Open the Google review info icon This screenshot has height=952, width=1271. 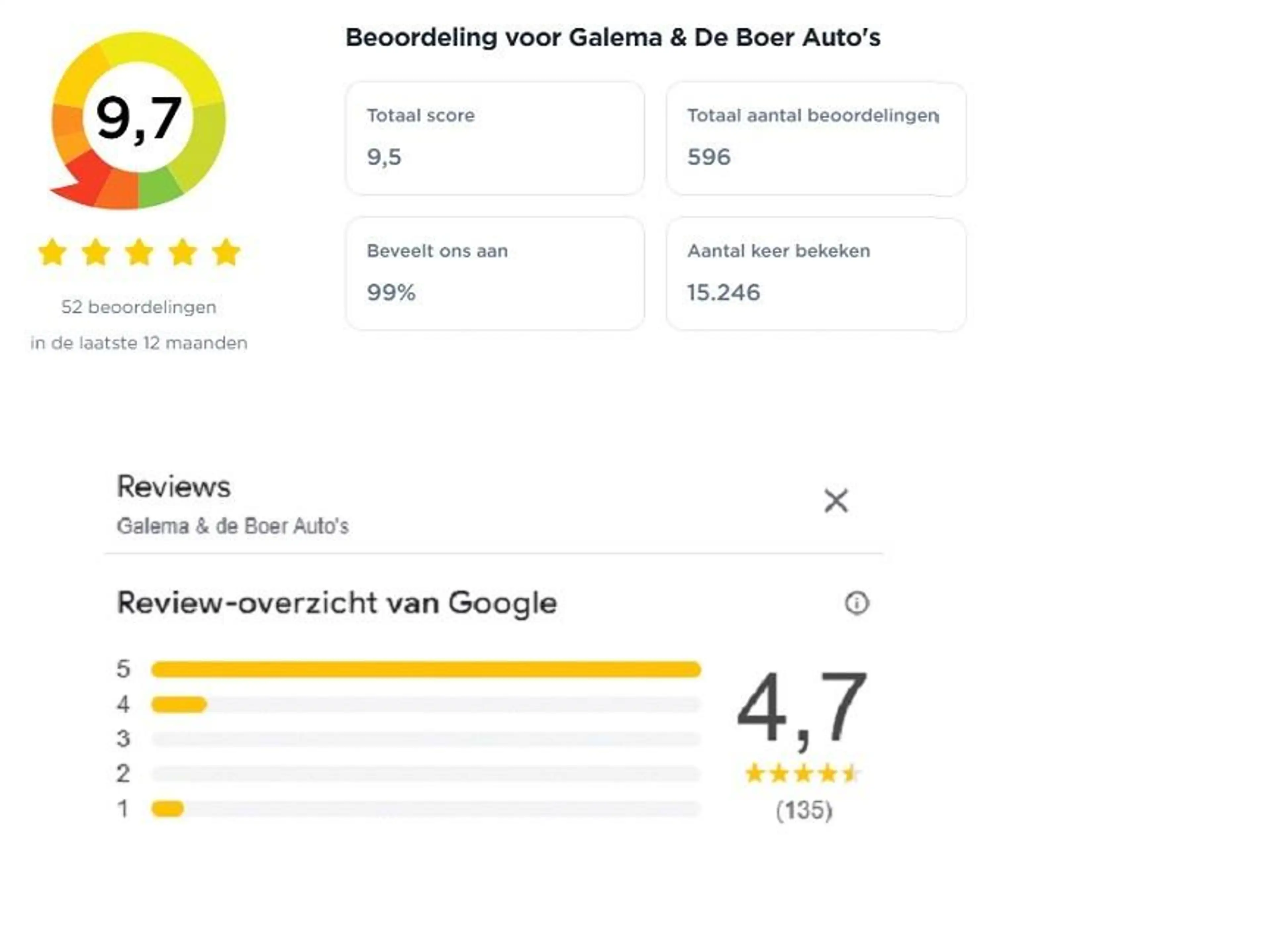(857, 603)
